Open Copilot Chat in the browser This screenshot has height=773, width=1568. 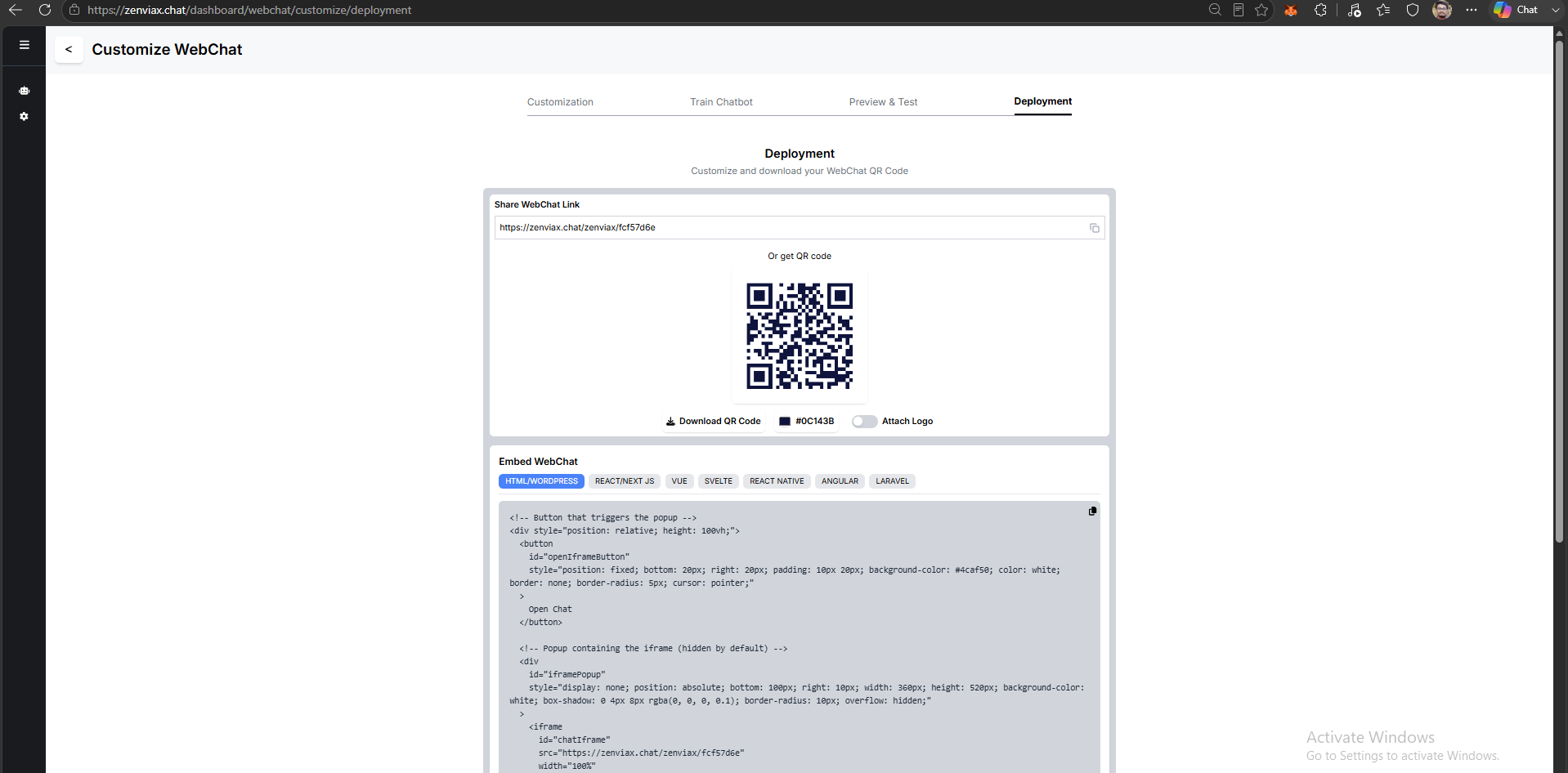(1516, 10)
